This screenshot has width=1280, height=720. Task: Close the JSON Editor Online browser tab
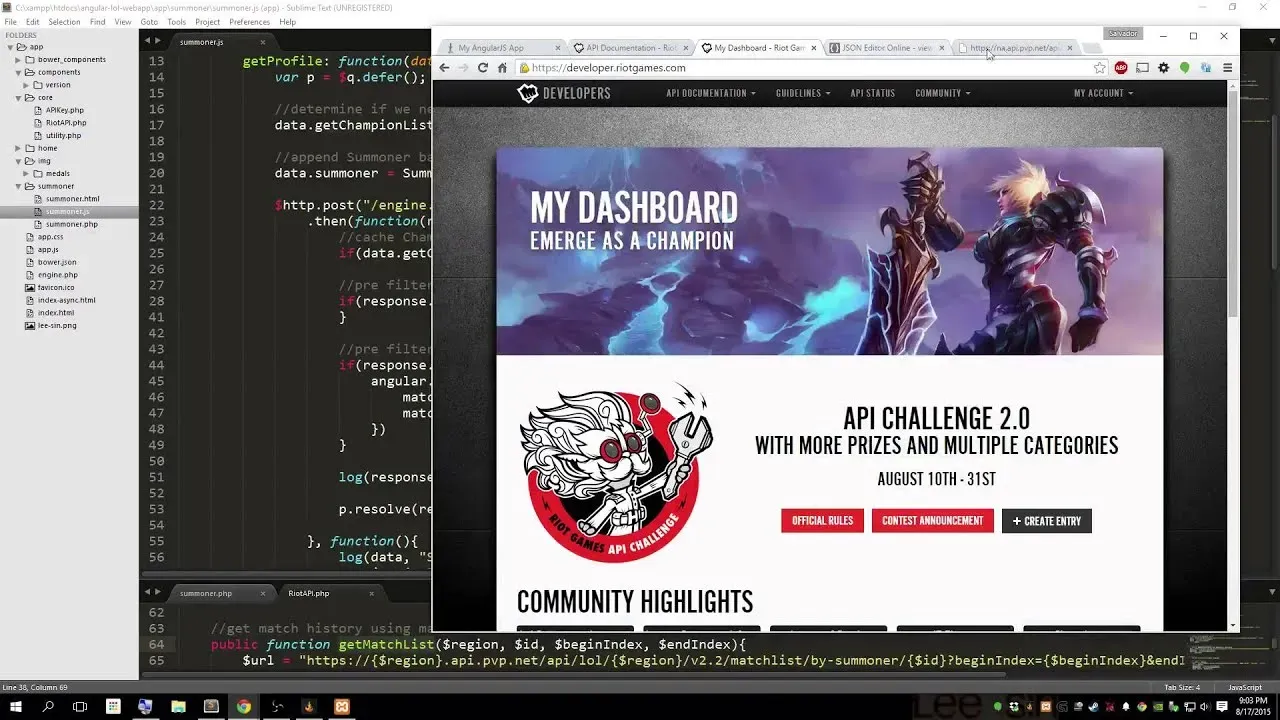(x=941, y=48)
